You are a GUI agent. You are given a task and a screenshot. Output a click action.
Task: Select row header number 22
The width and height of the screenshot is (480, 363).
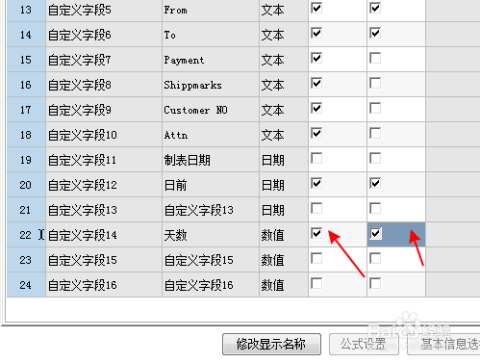pos(26,235)
